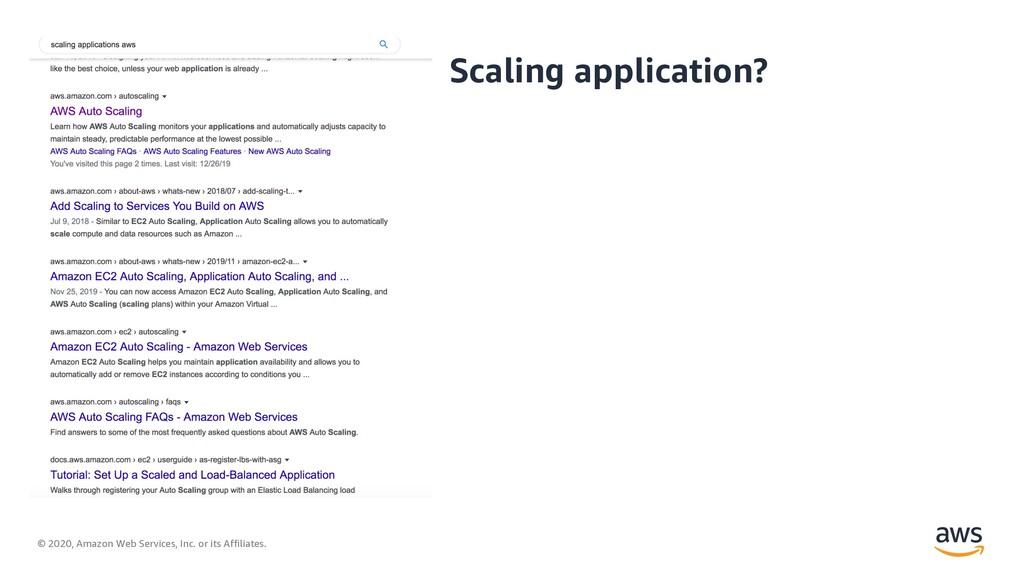
Task: Click the 'Jul 9, 2018' result snippet
Action: [219, 227]
